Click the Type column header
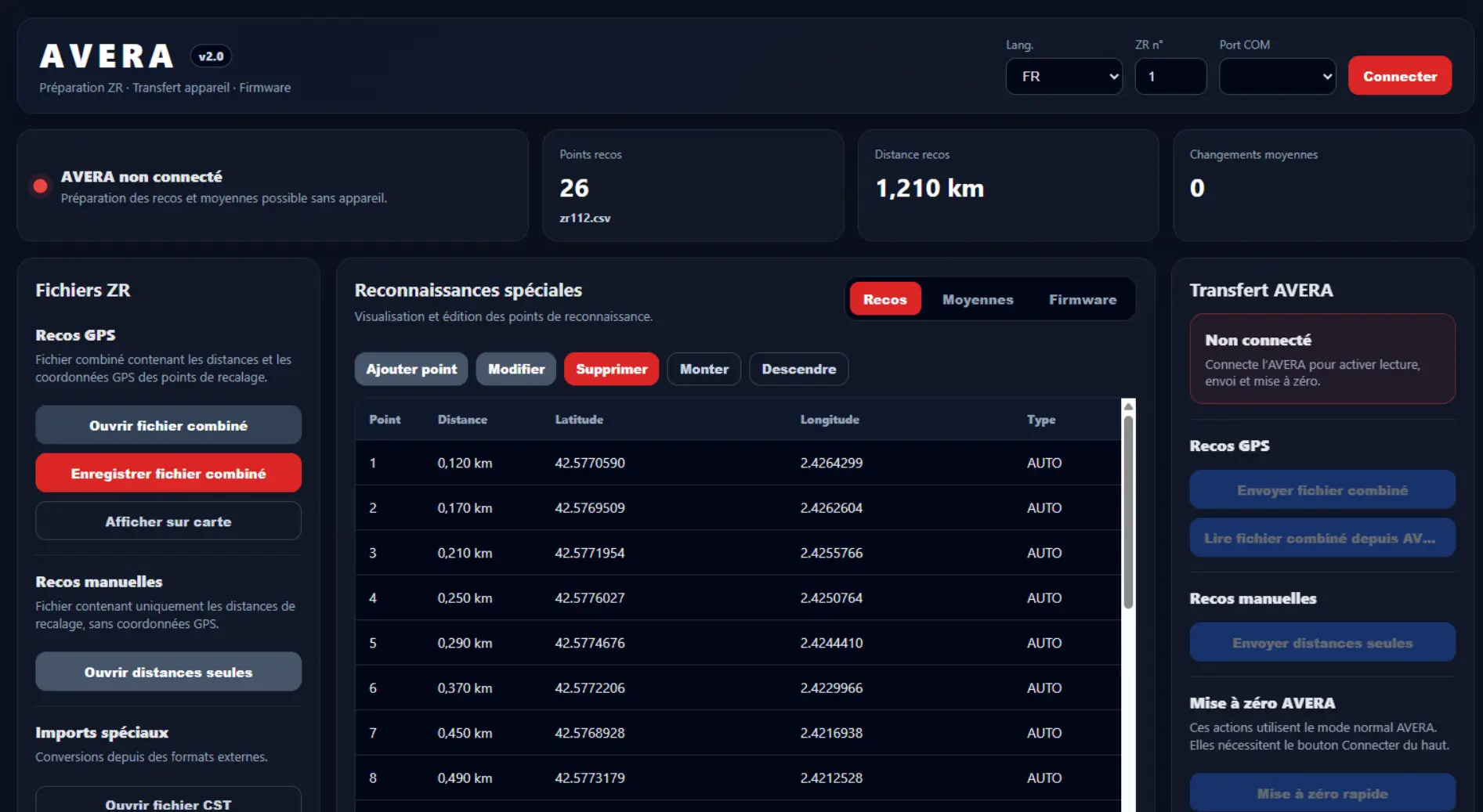Viewport: 1483px width, 812px height. pos(1041,420)
